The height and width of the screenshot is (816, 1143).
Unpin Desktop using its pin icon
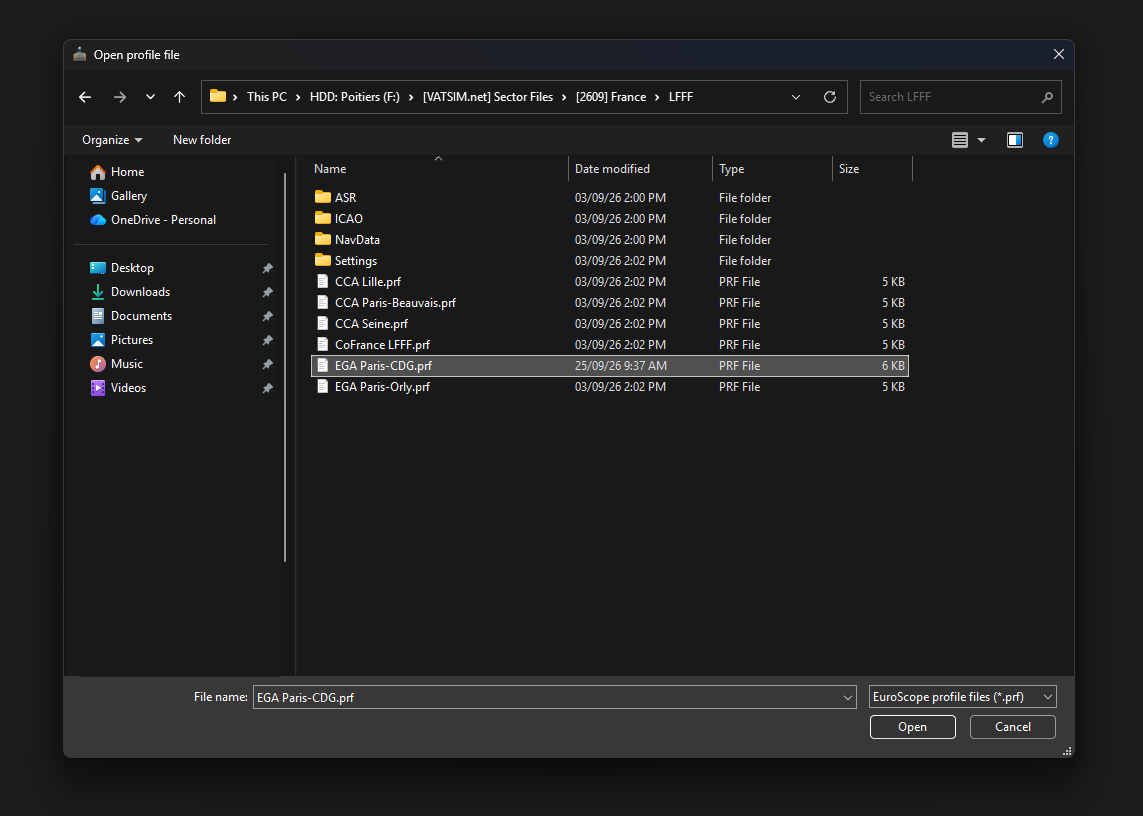(268, 268)
